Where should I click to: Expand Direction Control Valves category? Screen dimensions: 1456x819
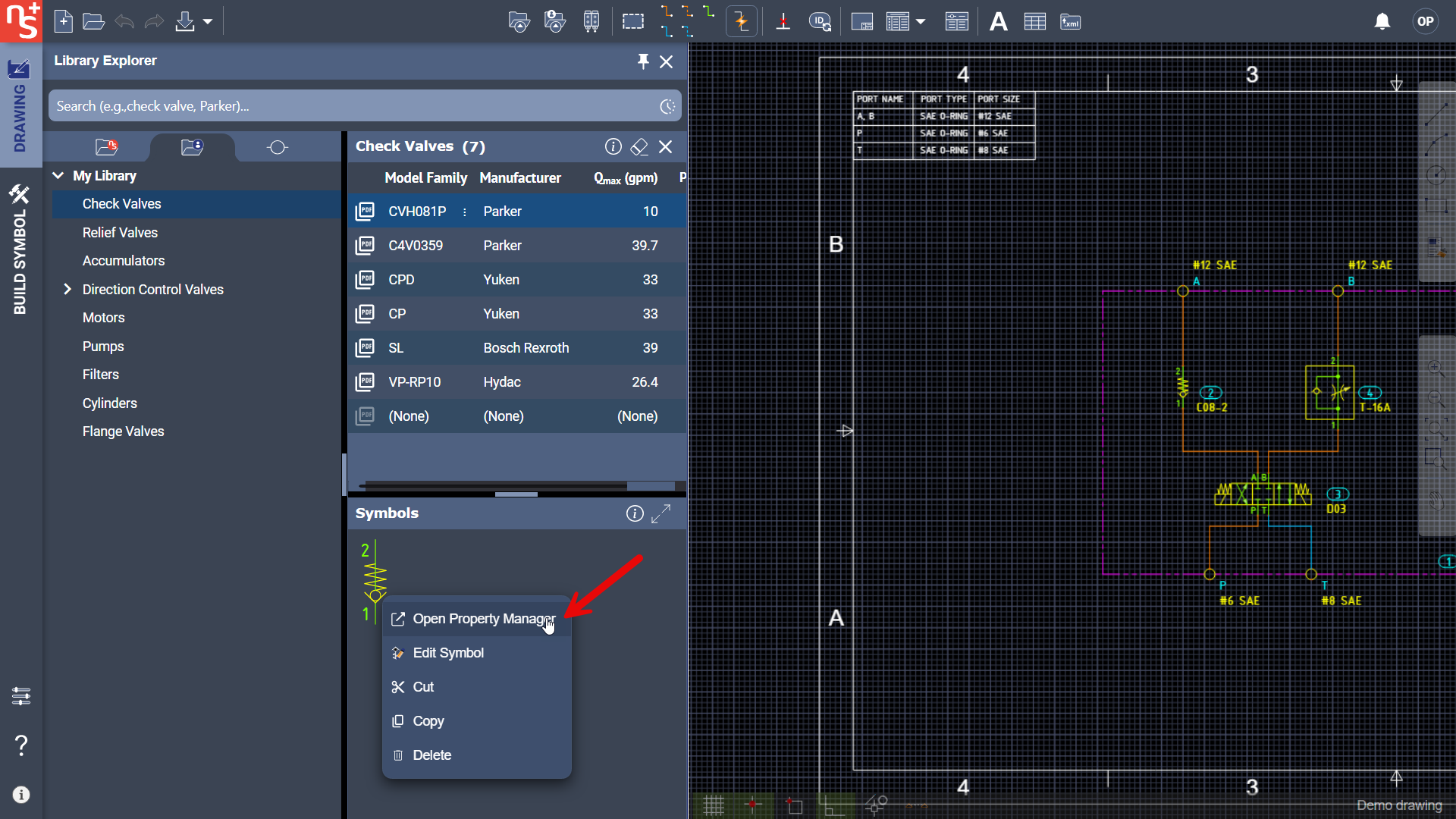(x=67, y=289)
